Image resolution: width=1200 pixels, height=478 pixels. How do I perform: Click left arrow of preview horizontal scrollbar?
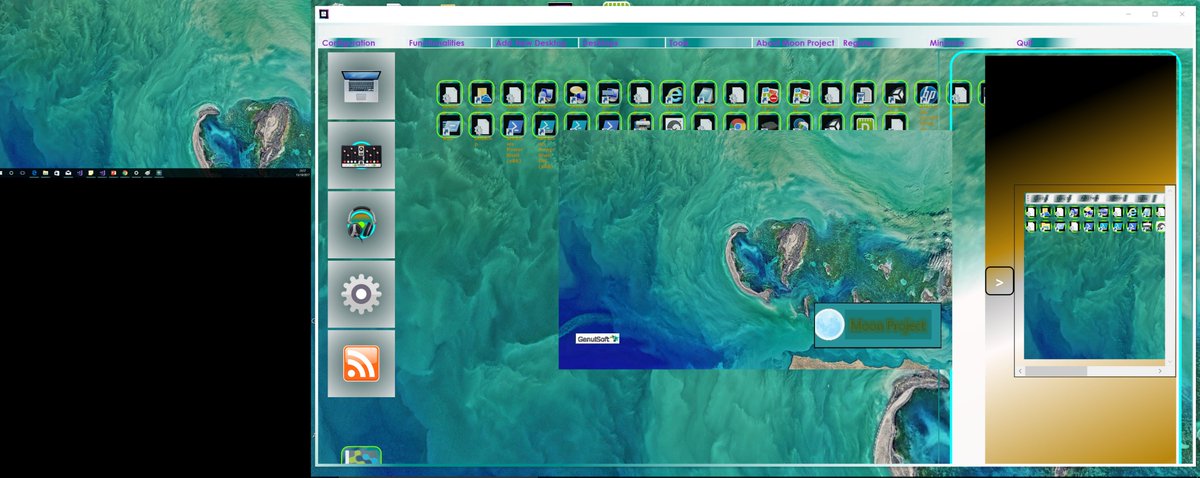pyautogui.click(x=1021, y=371)
